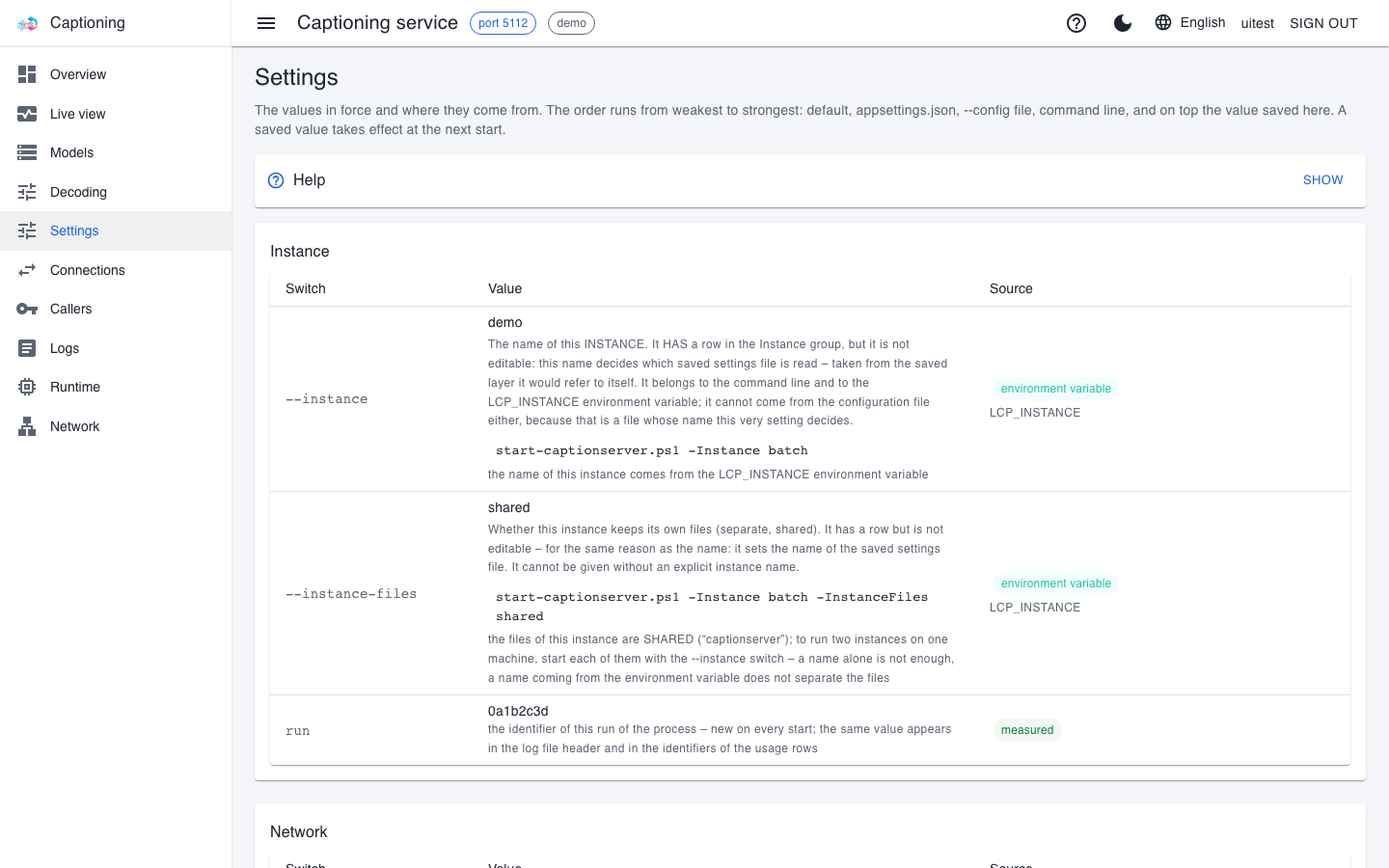1389x868 pixels.
Task: Click the Models list icon
Action: coord(27,152)
